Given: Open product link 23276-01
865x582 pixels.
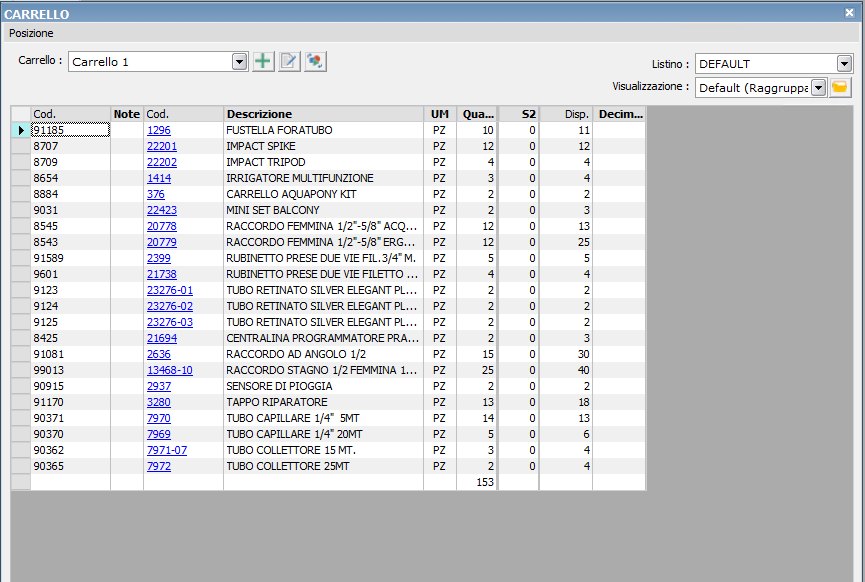Looking at the screenshot, I should 170,290.
